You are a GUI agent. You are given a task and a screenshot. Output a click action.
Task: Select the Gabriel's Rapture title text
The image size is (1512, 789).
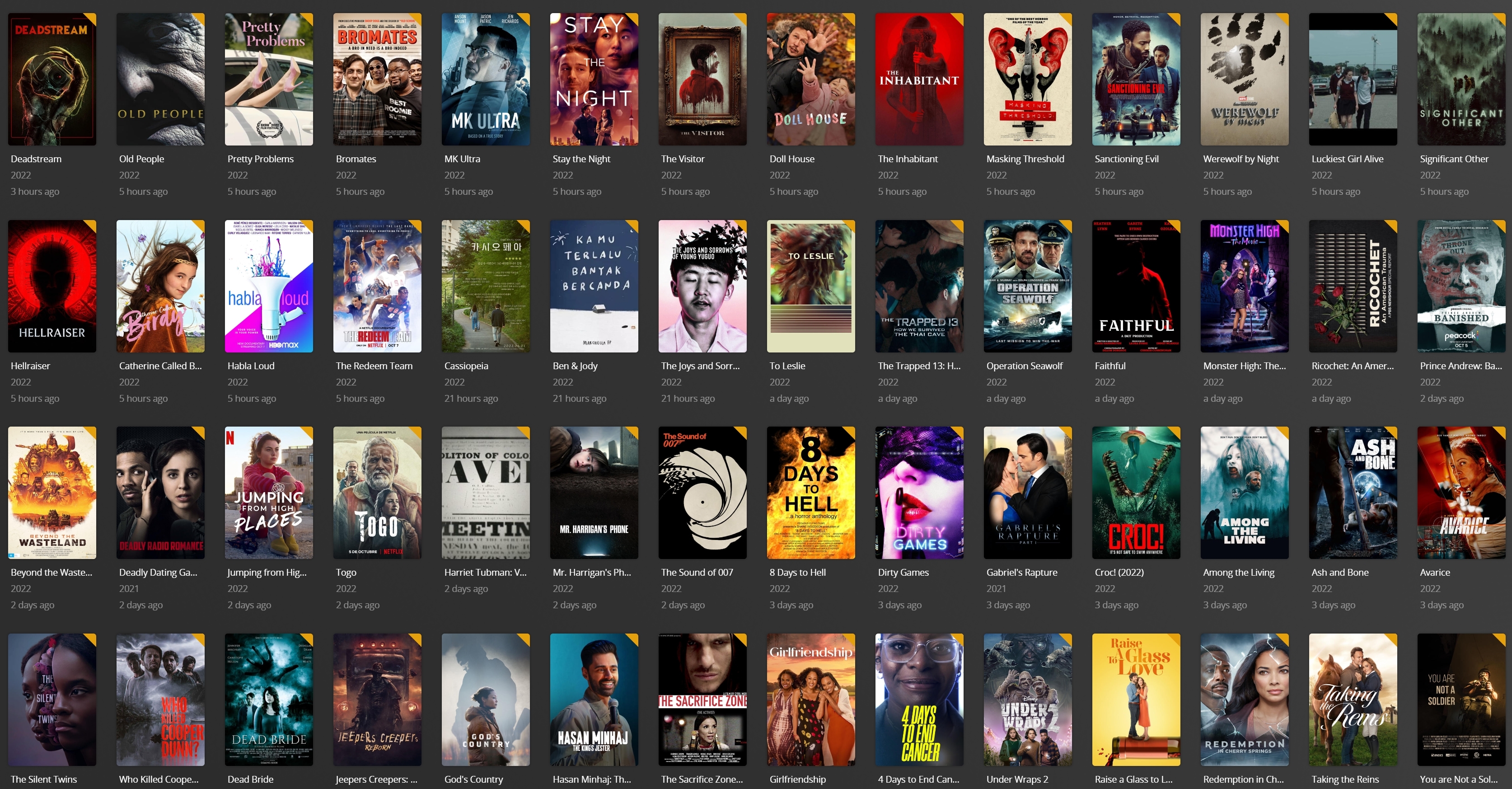[x=1021, y=573]
